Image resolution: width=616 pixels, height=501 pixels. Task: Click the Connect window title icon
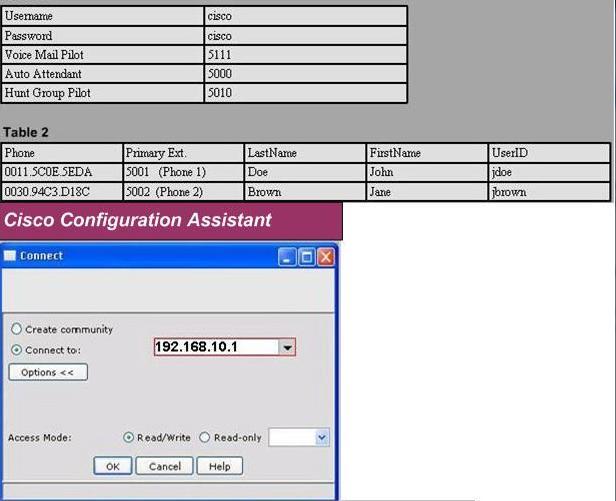[9, 256]
